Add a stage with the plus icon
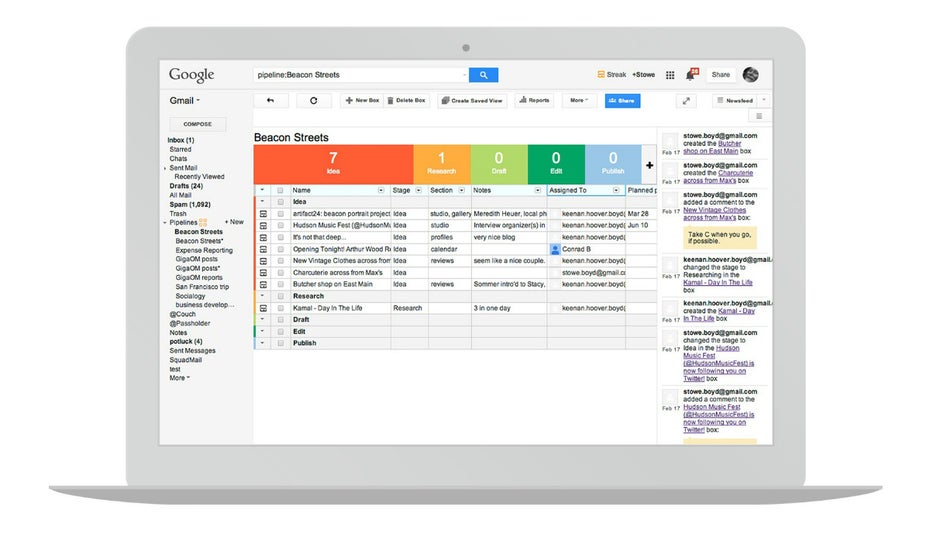Screen dimensions: 930x534 (649, 165)
